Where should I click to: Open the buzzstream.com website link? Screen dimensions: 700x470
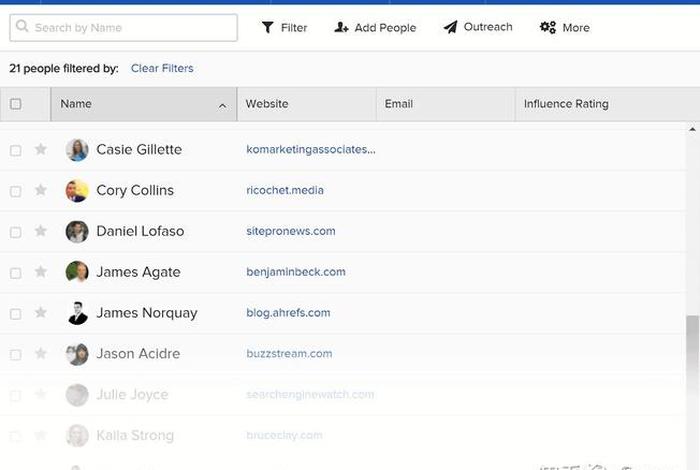289,354
